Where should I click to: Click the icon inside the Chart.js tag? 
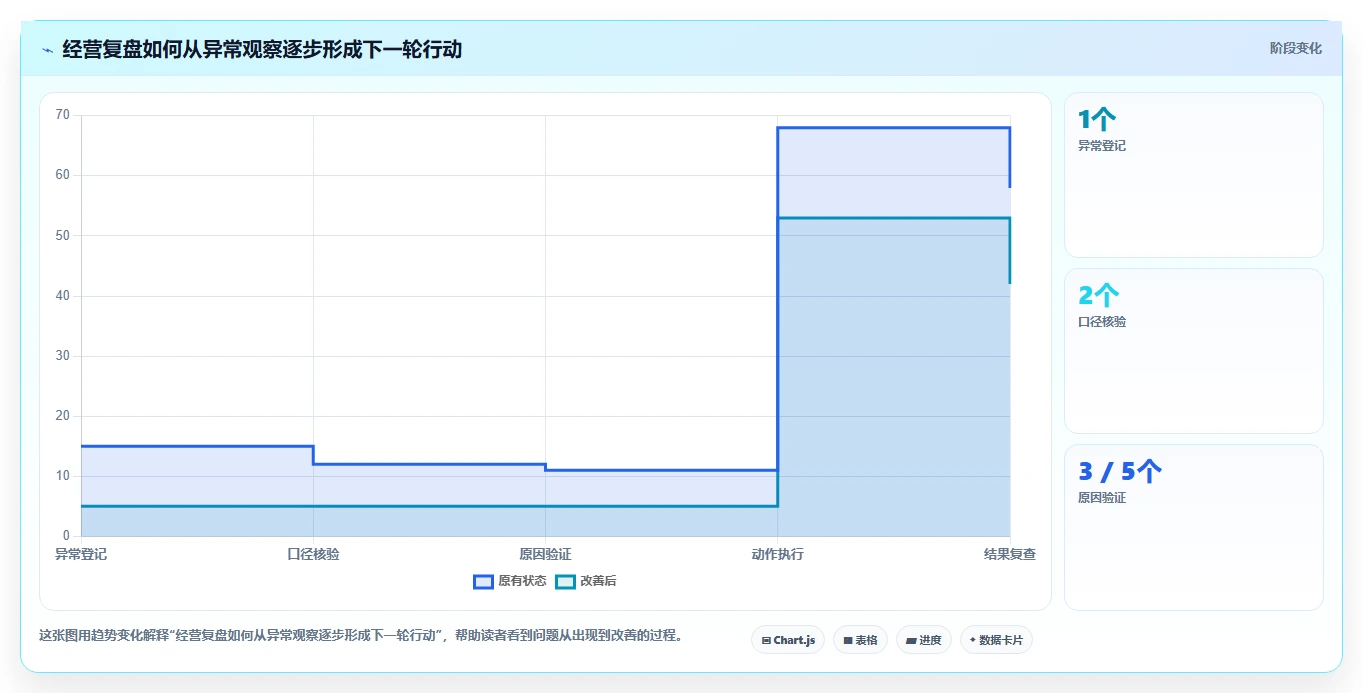pos(766,640)
